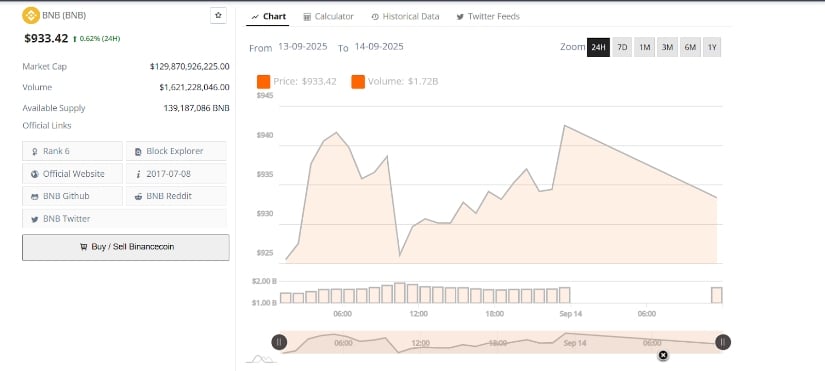The image size is (825, 371).
Task: Click the $933.42 price text
Action: coord(46,38)
